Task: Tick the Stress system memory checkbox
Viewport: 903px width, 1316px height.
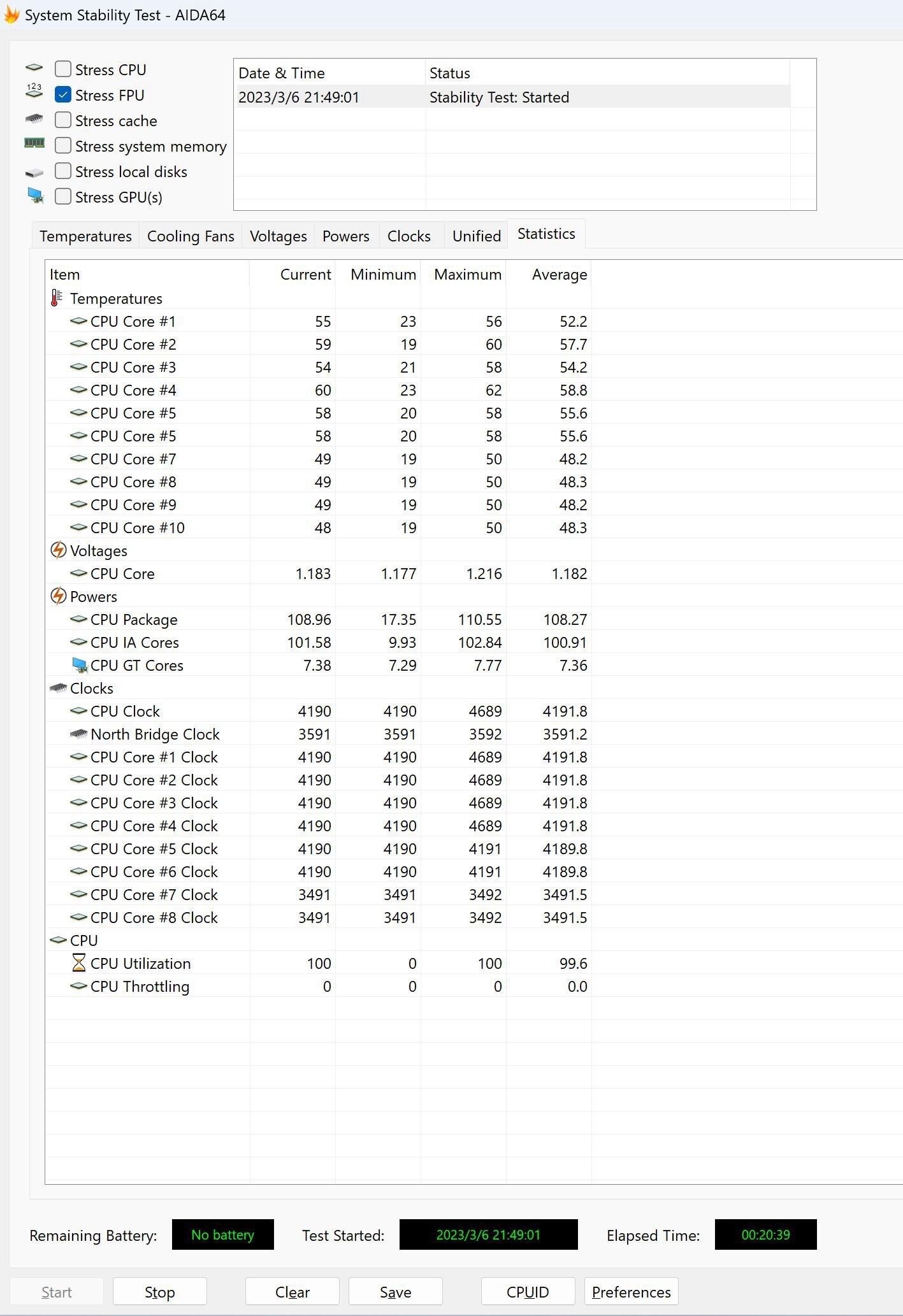Action: [63, 146]
